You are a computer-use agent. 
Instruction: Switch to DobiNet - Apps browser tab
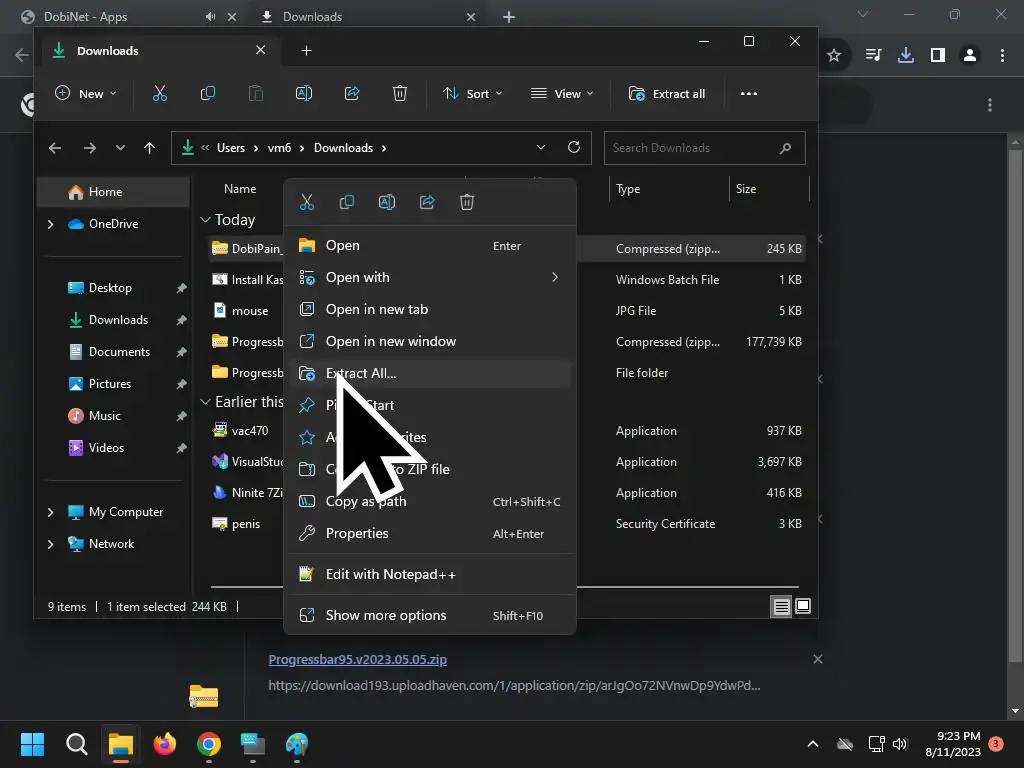coord(86,17)
